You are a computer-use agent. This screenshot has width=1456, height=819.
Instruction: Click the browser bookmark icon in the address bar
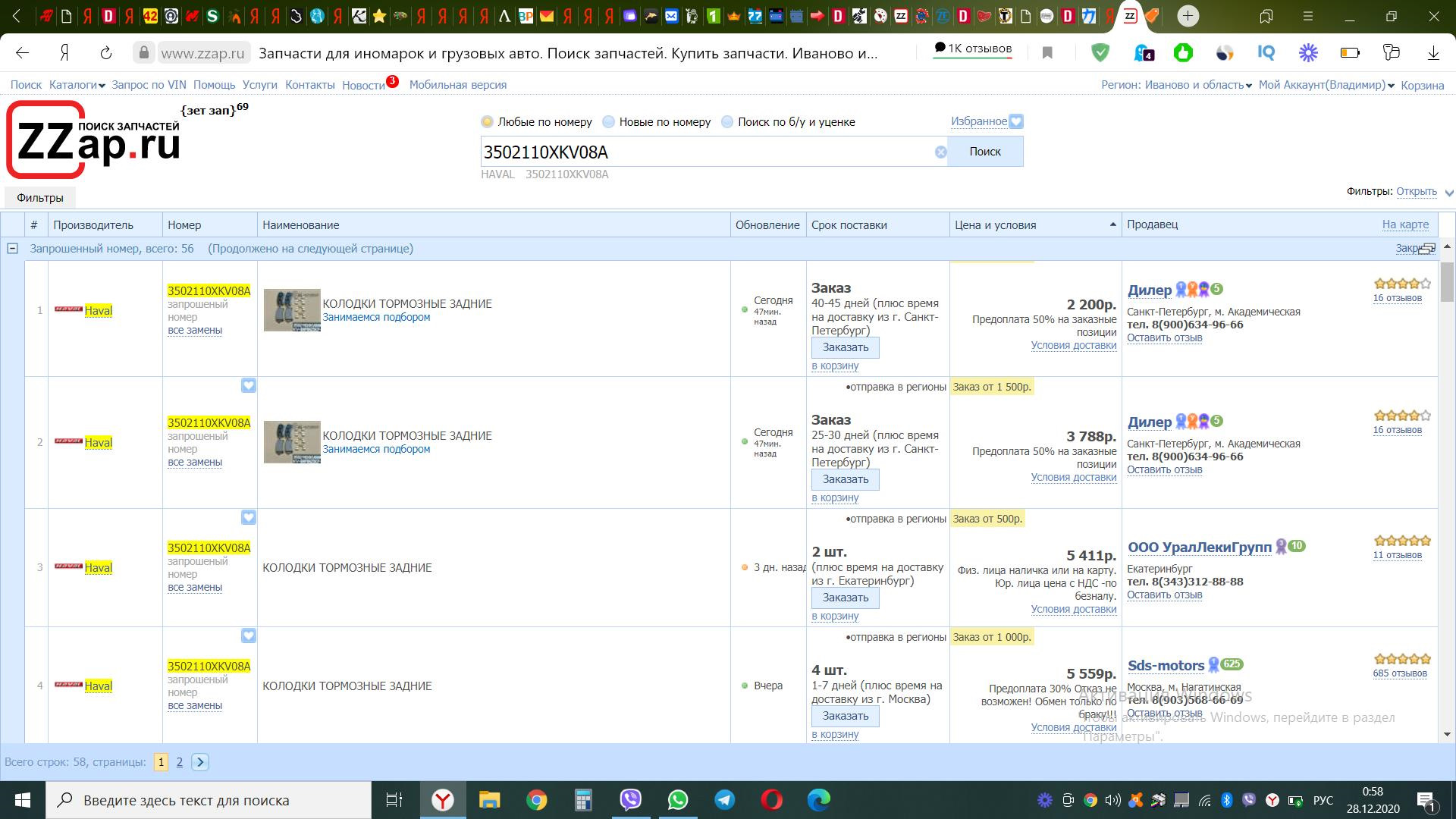(1047, 53)
